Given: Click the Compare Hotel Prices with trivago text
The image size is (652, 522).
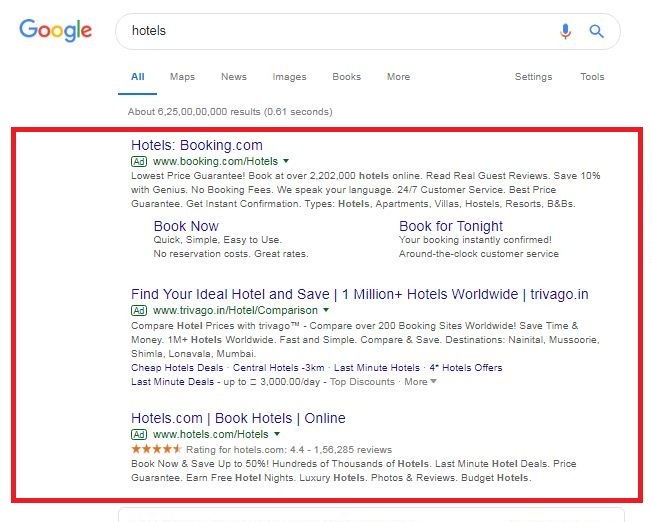Looking at the screenshot, I should (365, 340).
